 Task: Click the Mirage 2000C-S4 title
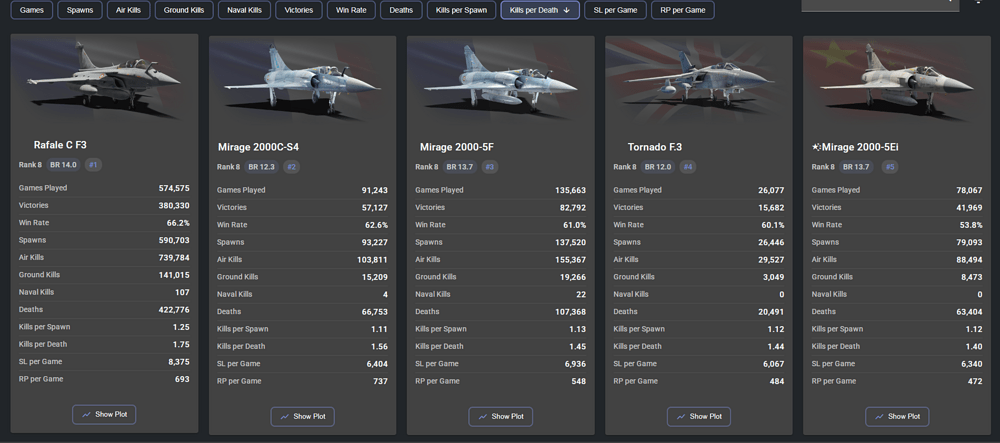pyautogui.click(x=258, y=147)
